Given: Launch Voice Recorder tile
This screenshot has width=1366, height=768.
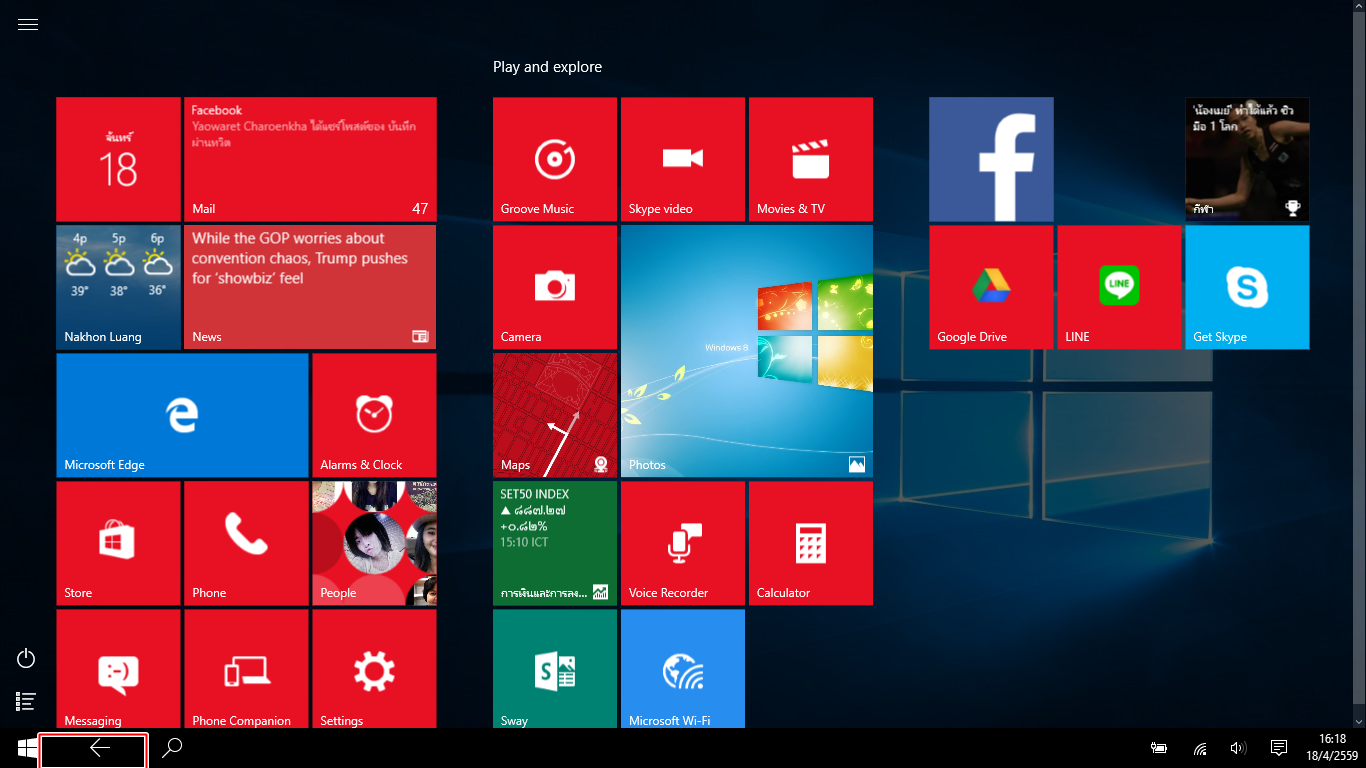Looking at the screenshot, I should coord(683,543).
